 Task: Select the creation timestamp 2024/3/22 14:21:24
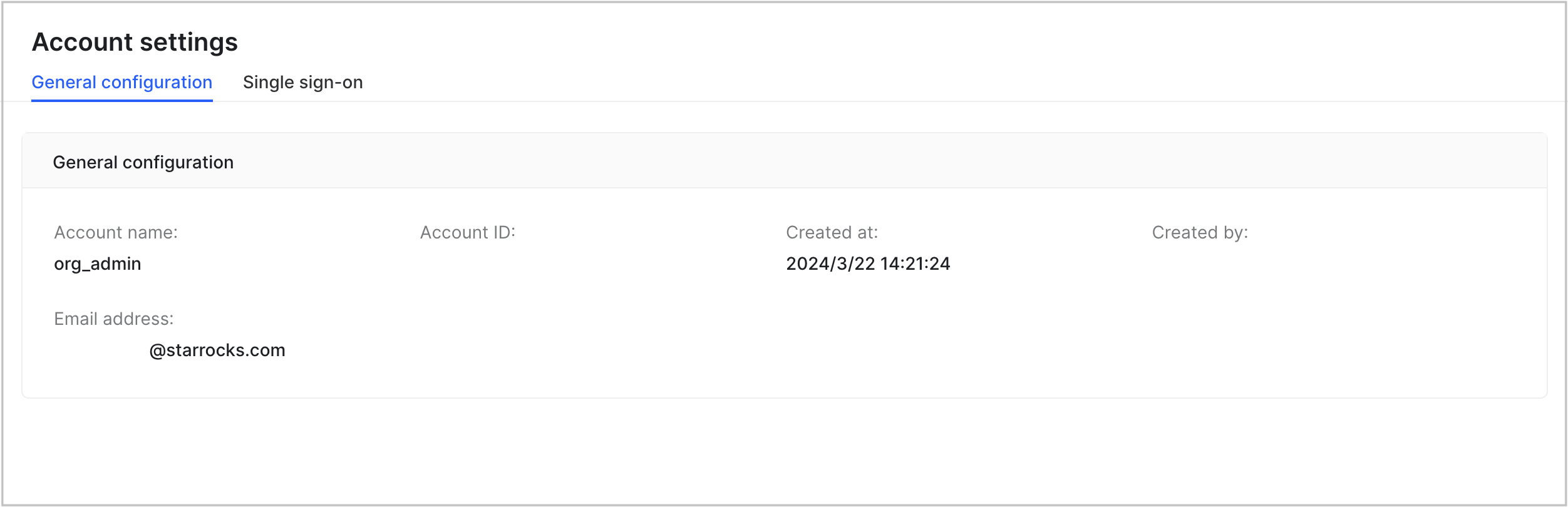867,264
